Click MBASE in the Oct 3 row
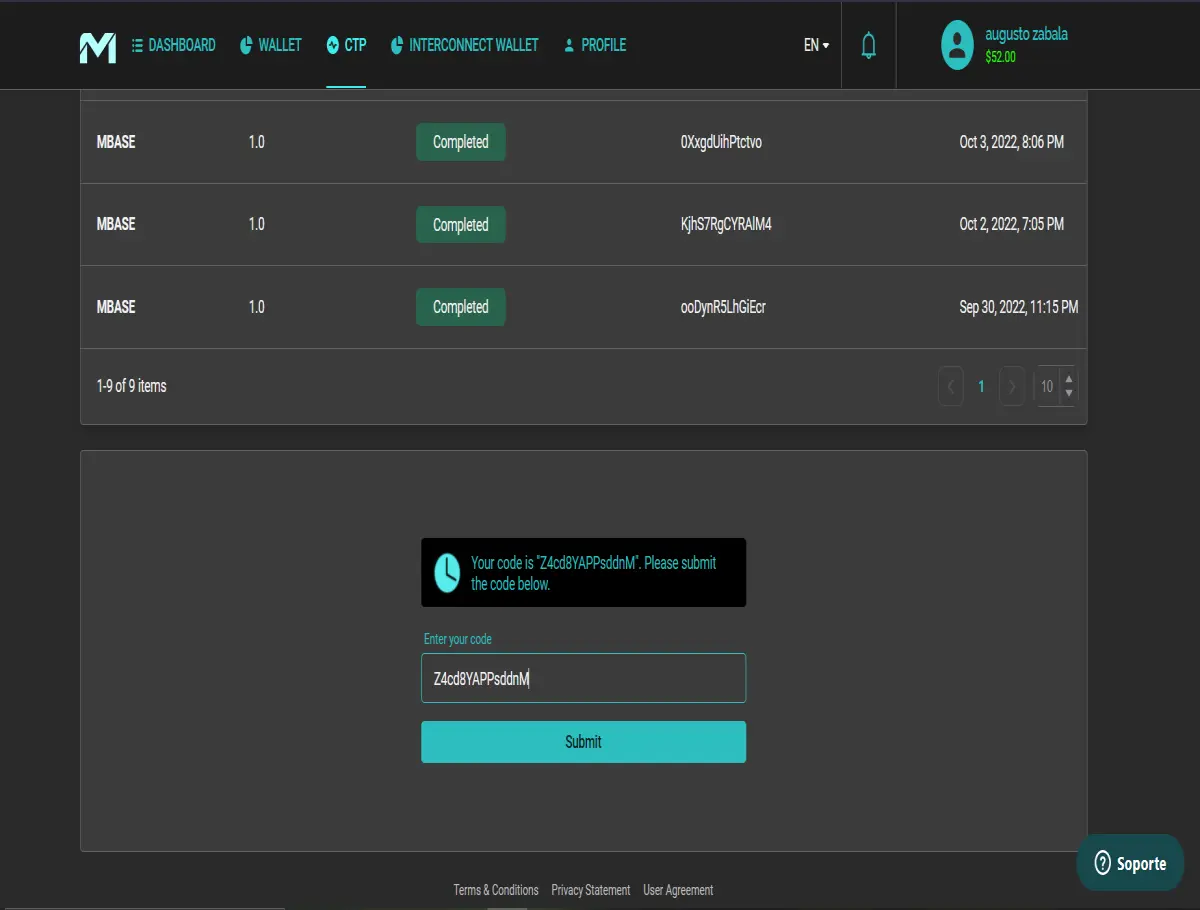 [x=116, y=142]
